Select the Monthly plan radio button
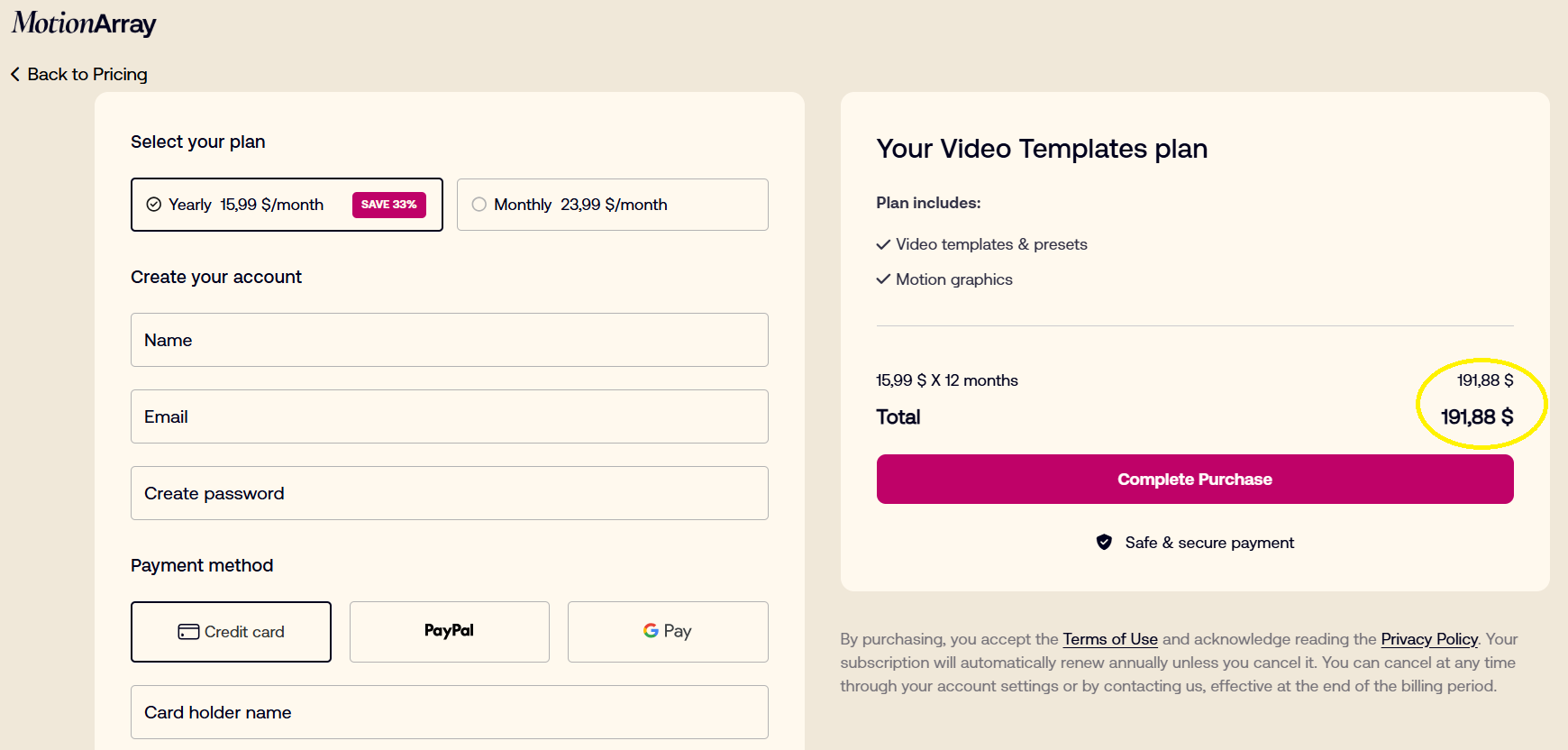 tap(479, 205)
